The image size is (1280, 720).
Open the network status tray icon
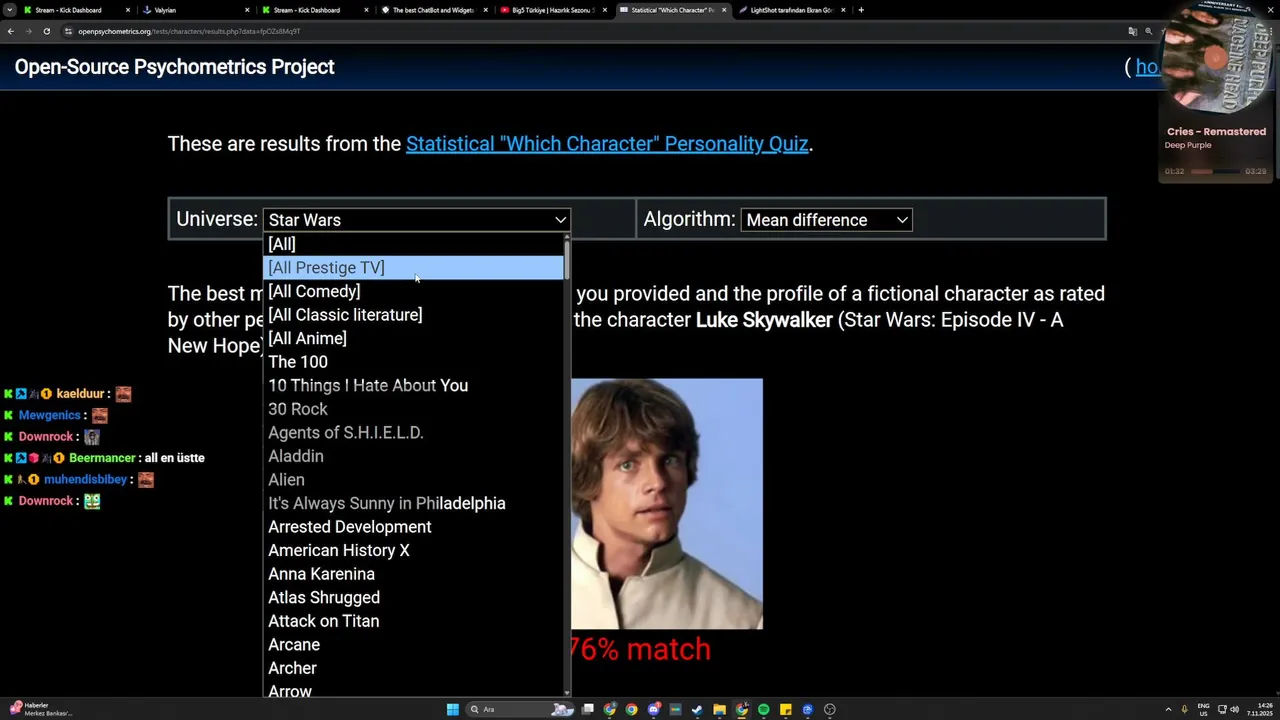point(1222,709)
